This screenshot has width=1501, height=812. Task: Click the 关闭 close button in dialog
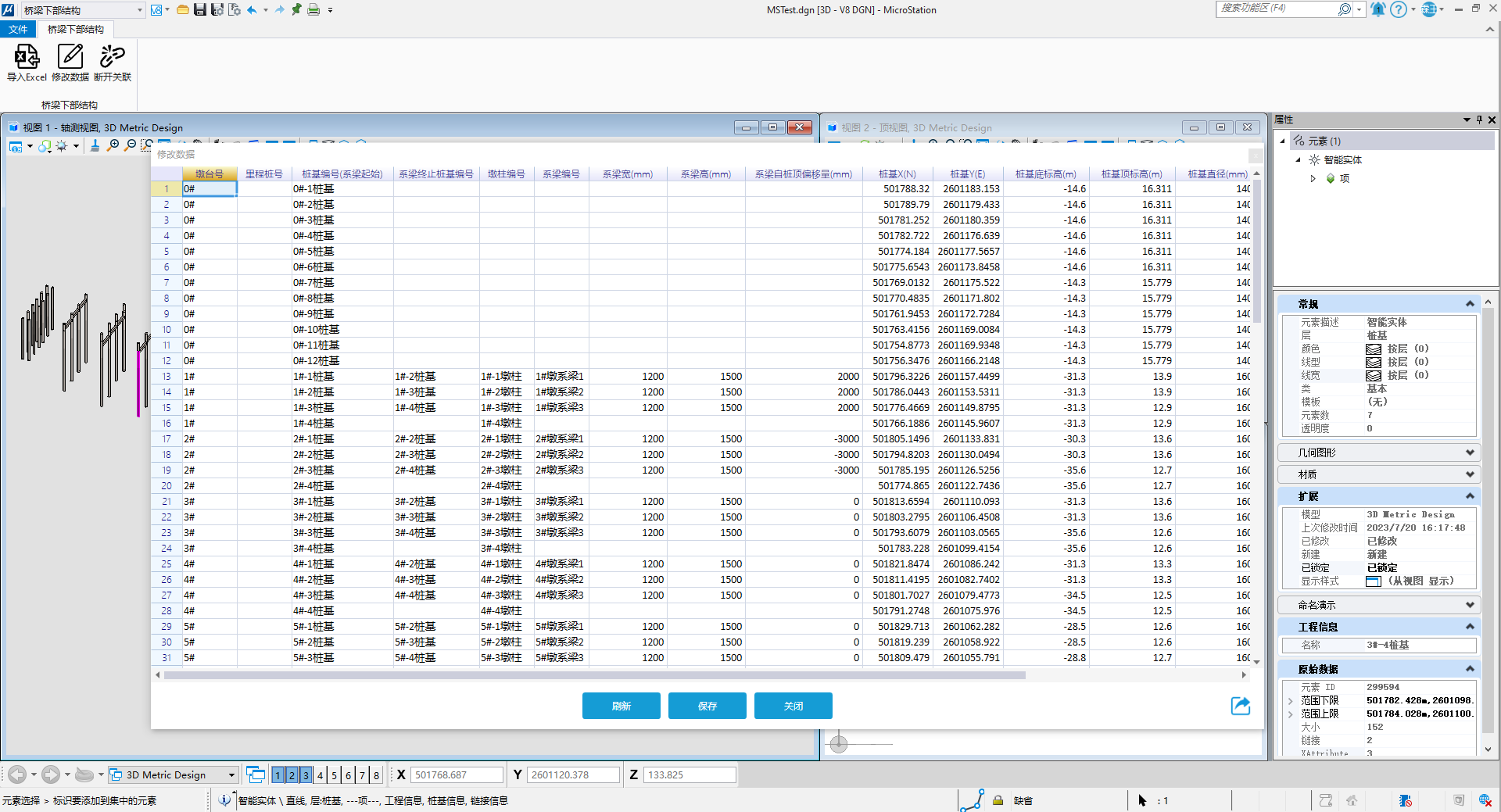(x=793, y=706)
